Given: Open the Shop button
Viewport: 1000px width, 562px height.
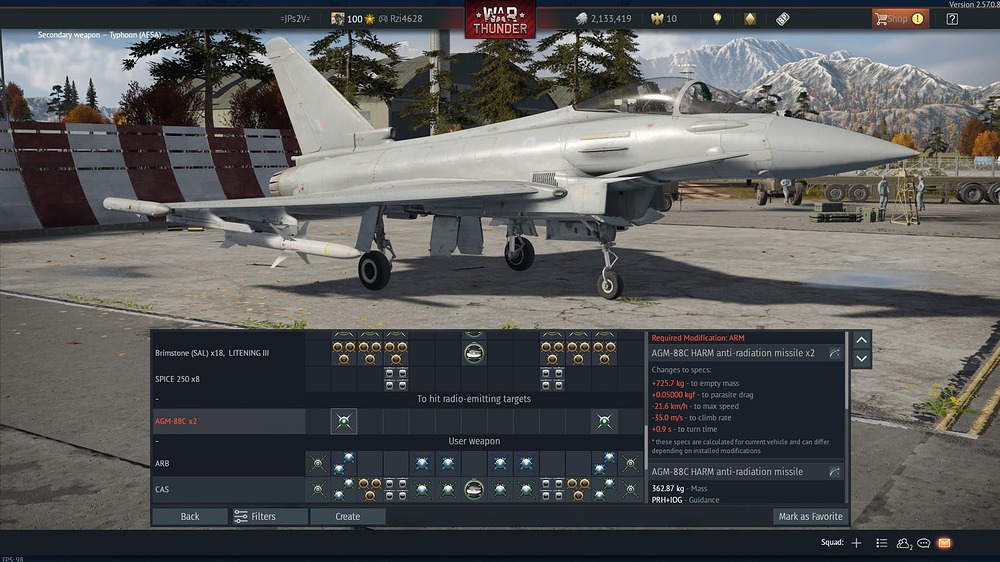Looking at the screenshot, I should tap(900, 18).
